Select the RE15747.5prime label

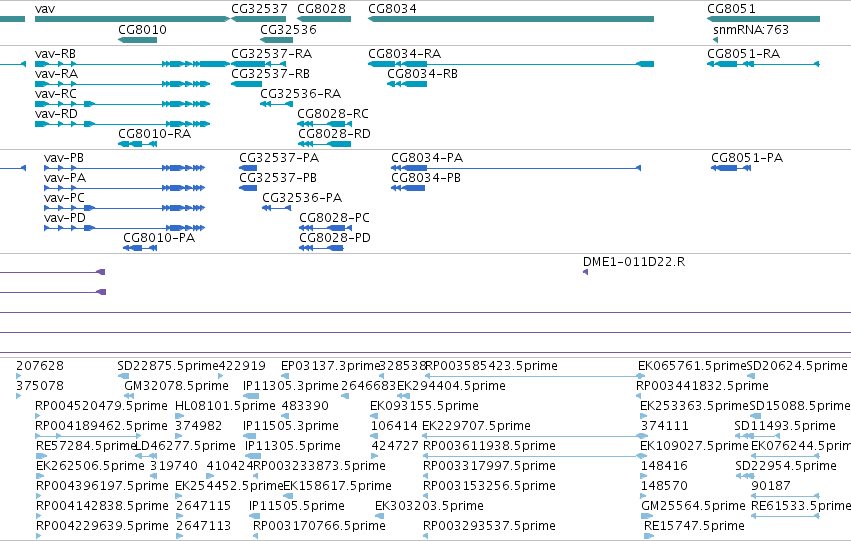(x=694, y=526)
